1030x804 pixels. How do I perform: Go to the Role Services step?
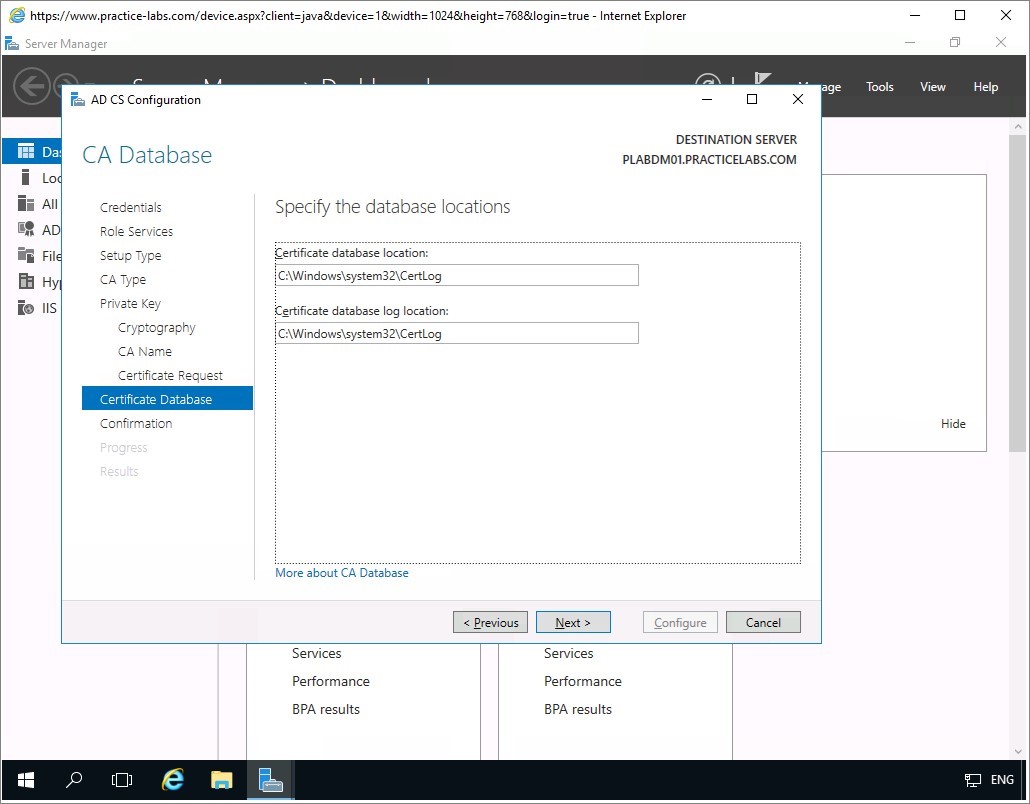click(x=137, y=231)
